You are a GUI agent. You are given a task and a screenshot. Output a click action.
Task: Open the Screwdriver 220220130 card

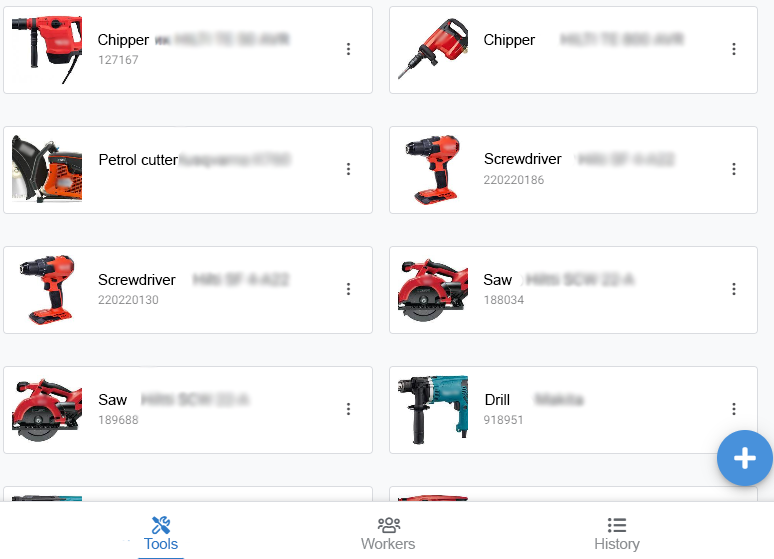[188, 290]
